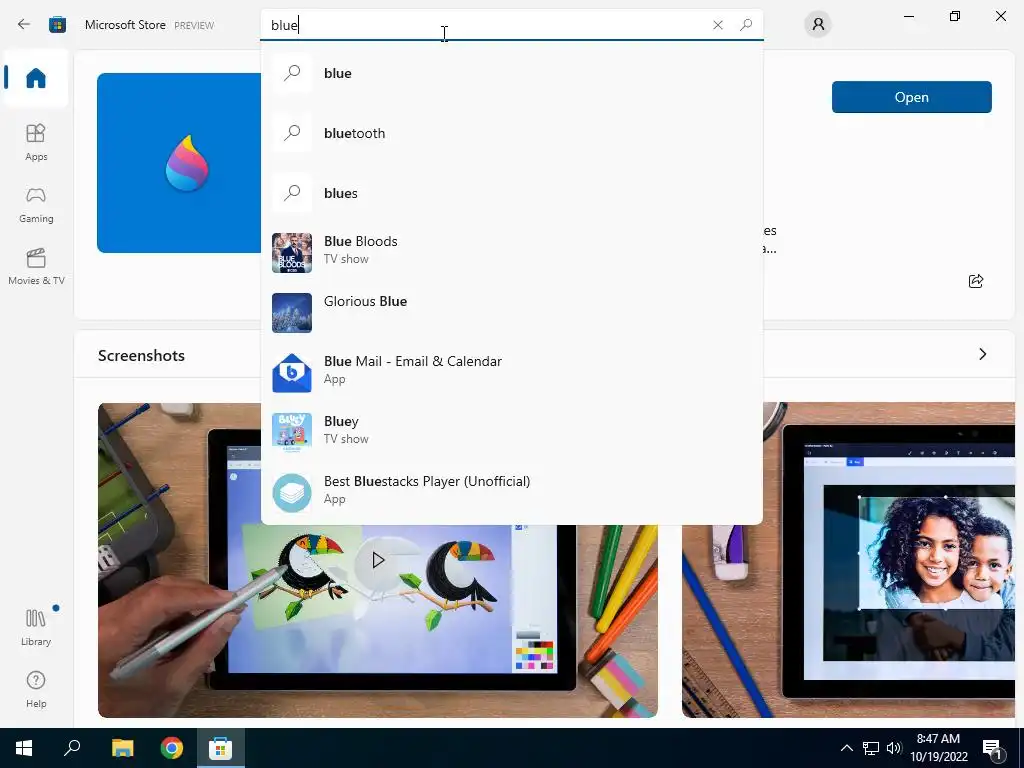Open File Explorer from taskbar
This screenshot has height=768, width=1024.
[x=122, y=748]
